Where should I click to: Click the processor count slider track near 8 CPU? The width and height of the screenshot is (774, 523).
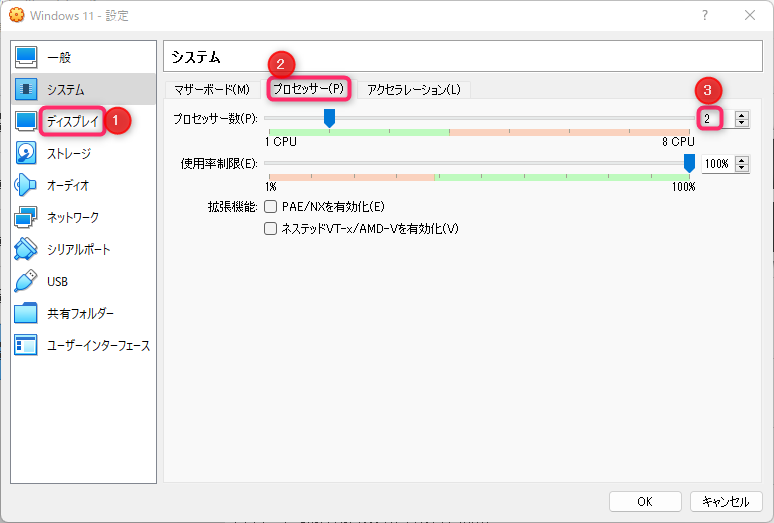point(689,118)
